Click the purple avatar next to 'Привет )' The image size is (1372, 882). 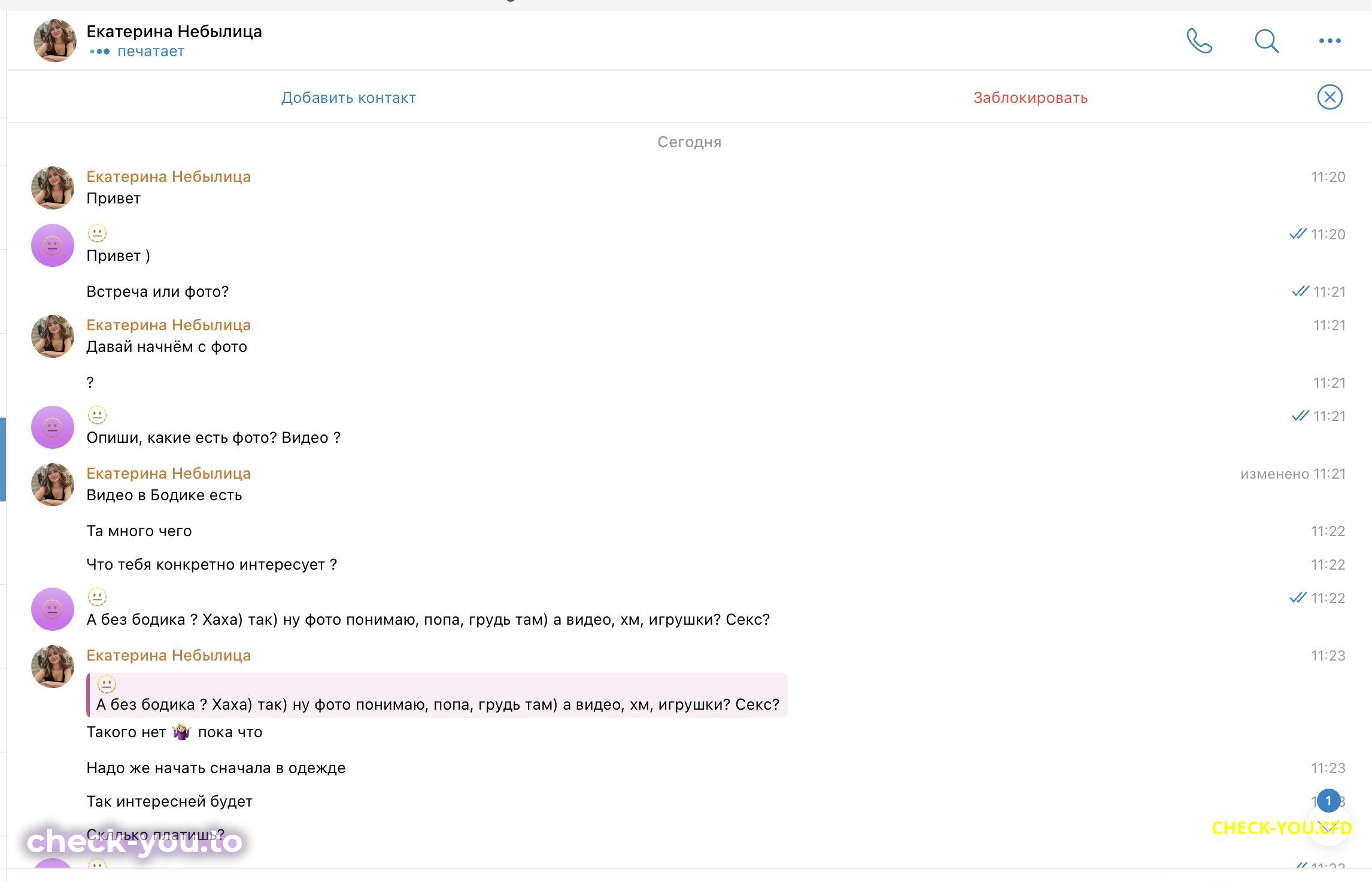pyautogui.click(x=53, y=245)
